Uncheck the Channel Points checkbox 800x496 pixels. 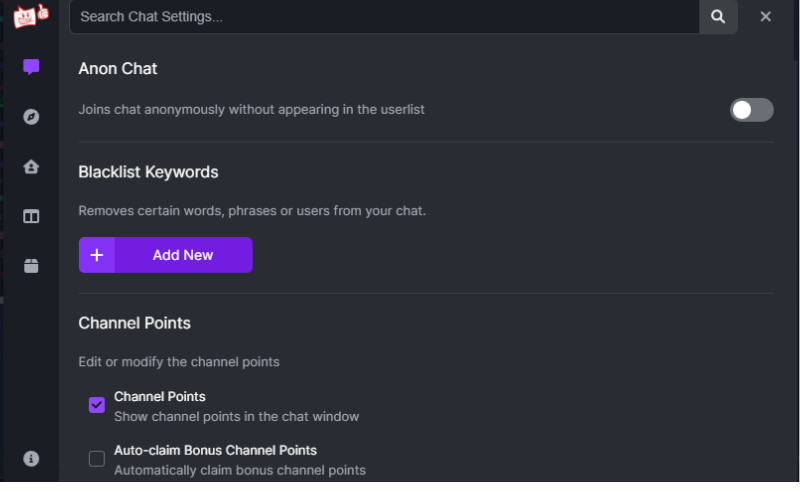click(x=96, y=405)
